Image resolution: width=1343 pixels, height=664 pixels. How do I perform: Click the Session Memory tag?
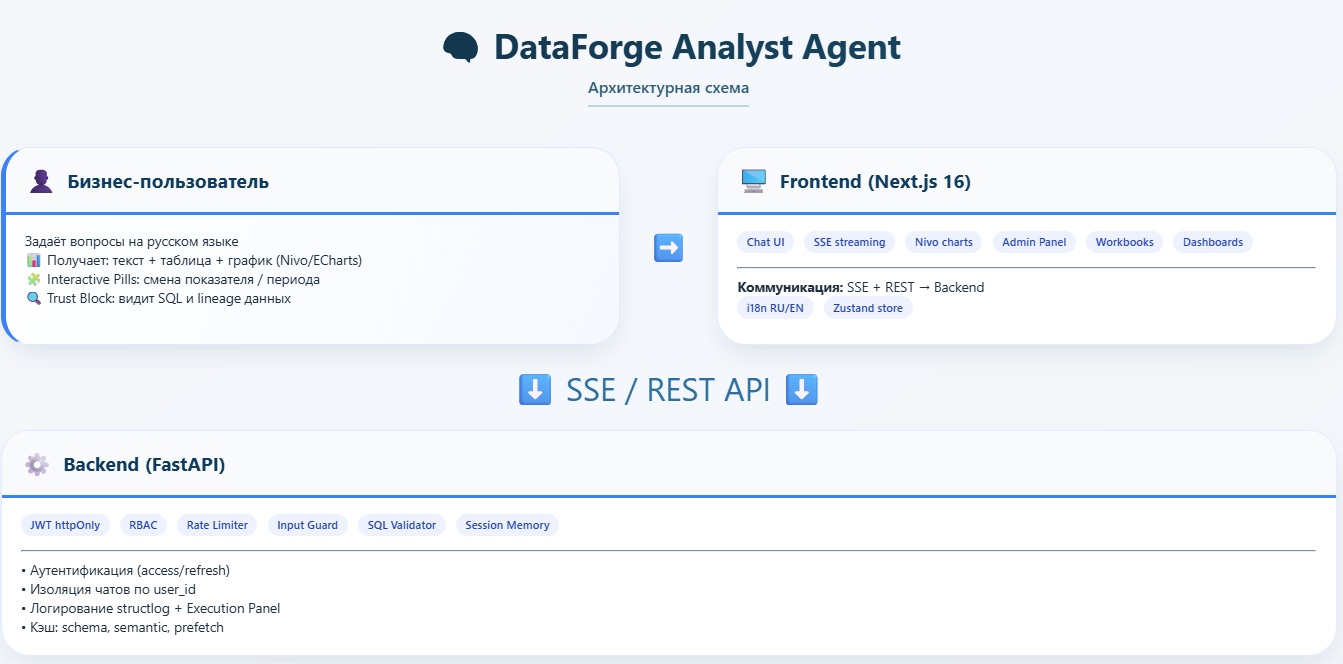click(507, 525)
